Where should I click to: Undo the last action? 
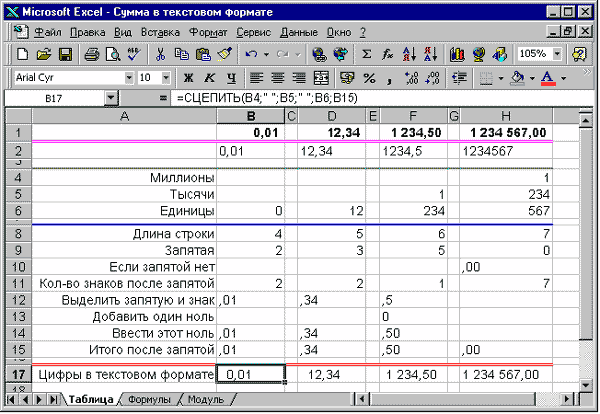coord(251,54)
